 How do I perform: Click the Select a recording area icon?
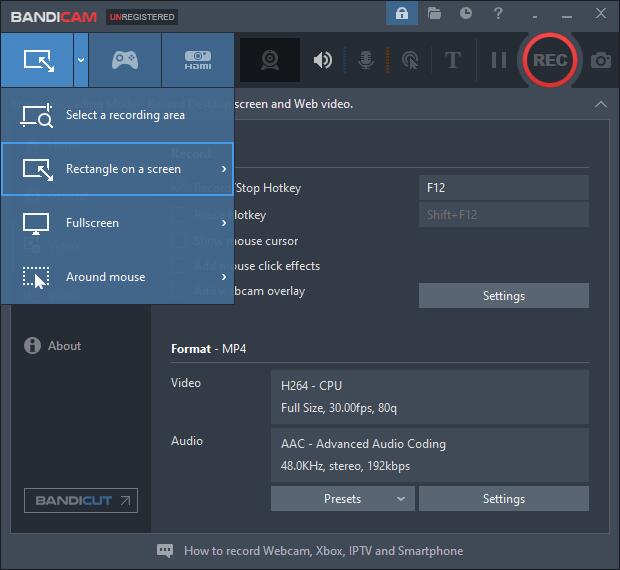click(36, 115)
